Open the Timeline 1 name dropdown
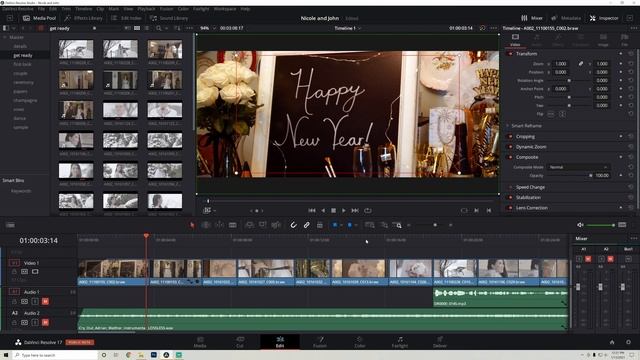640x360 pixels. pos(348,28)
